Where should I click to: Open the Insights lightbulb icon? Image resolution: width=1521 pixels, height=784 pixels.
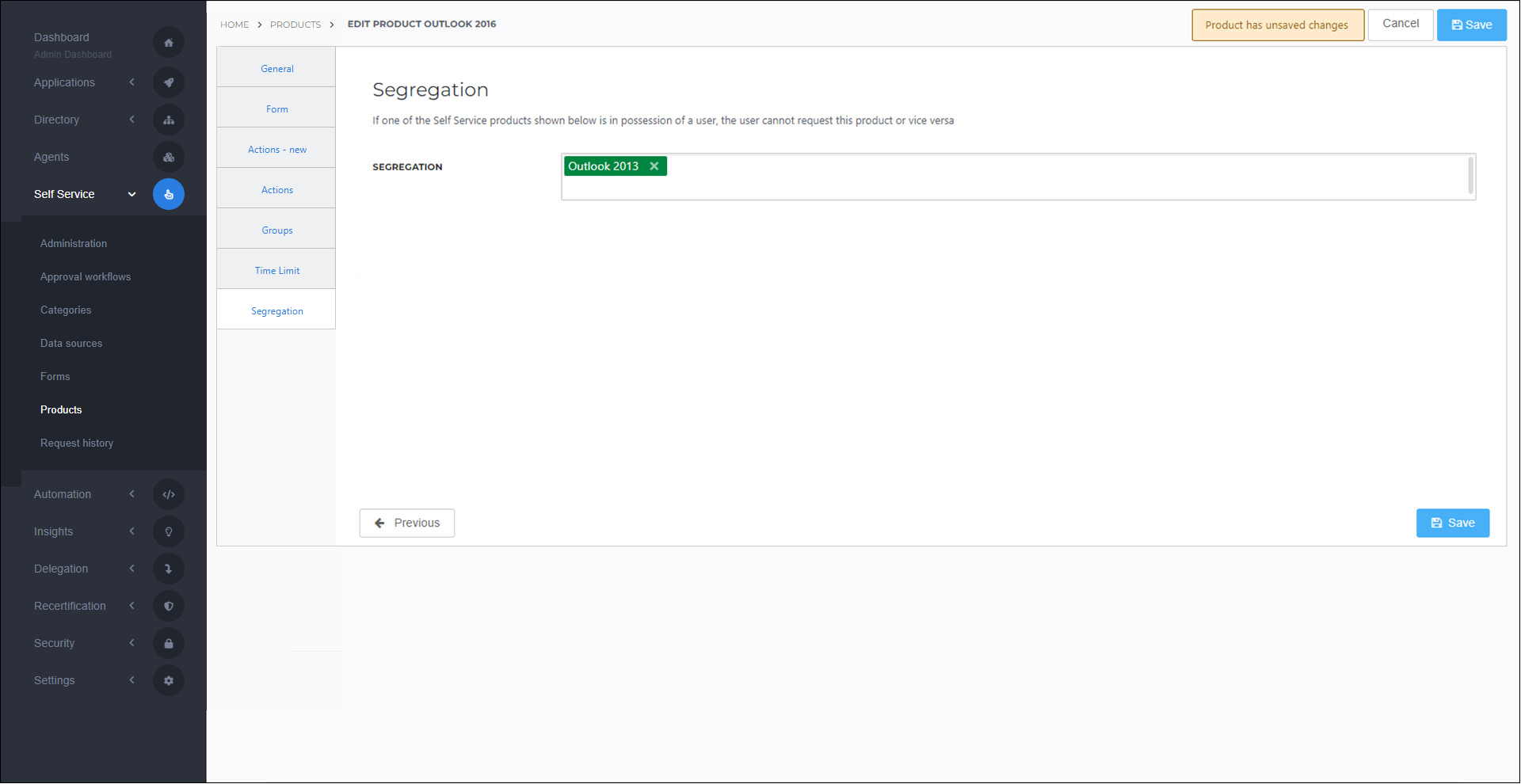168,531
